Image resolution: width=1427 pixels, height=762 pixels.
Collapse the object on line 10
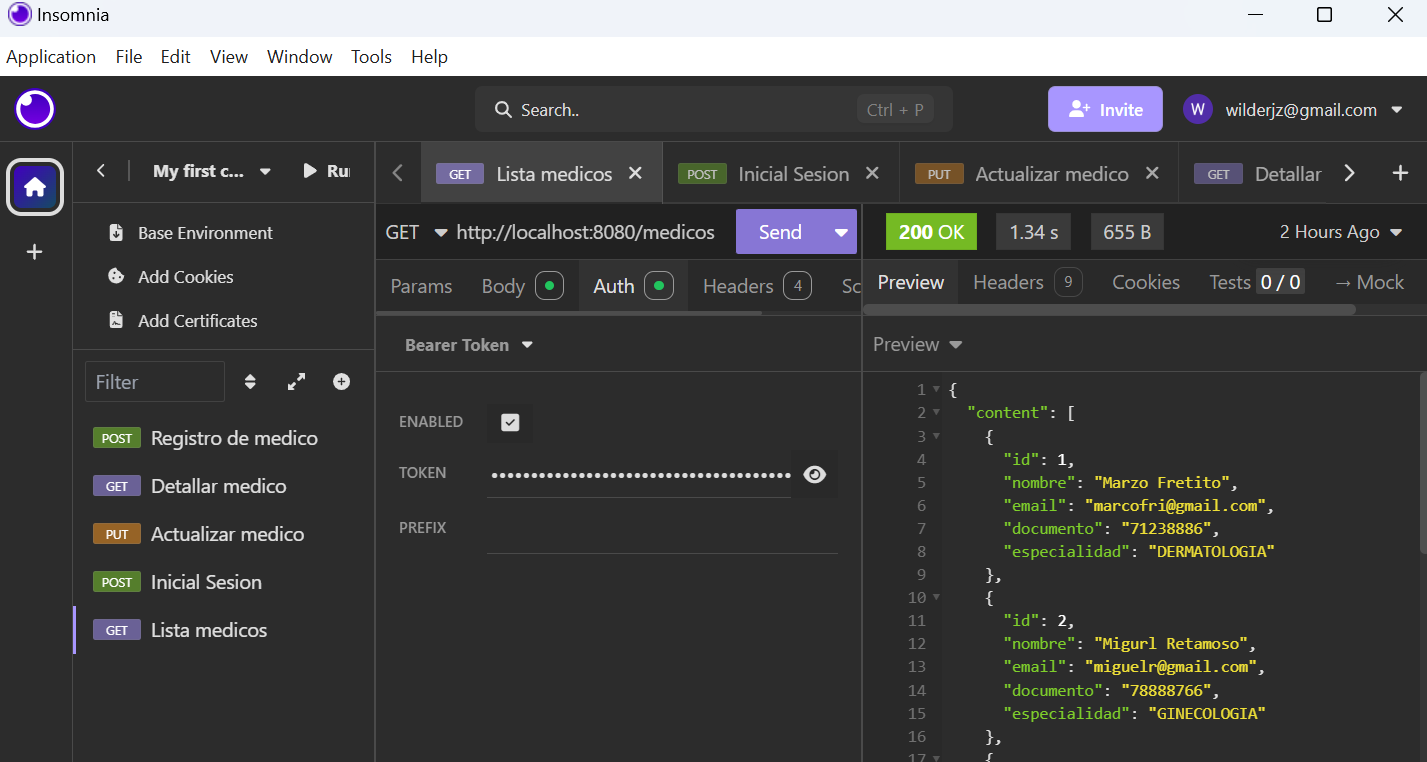pyautogui.click(x=936, y=598)
